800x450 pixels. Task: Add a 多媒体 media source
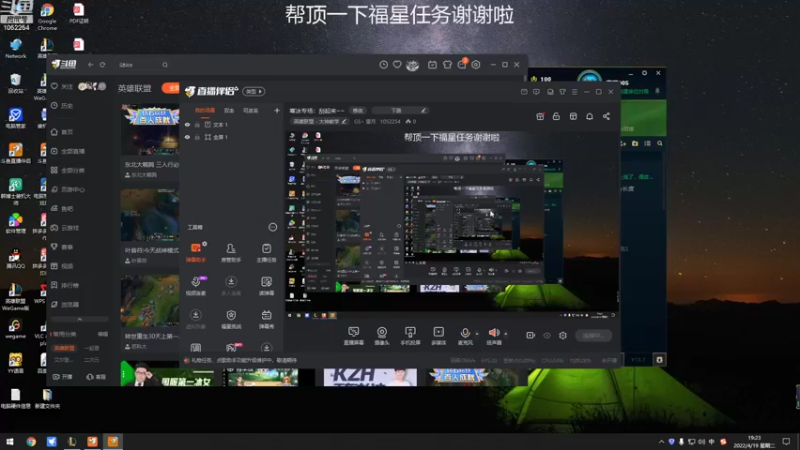[x=438, y=336]
